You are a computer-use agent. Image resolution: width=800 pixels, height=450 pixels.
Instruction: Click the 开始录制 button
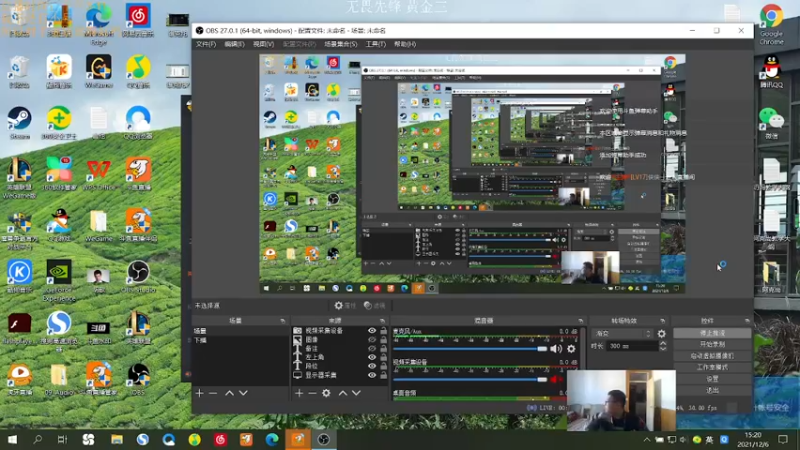(712, 344)
